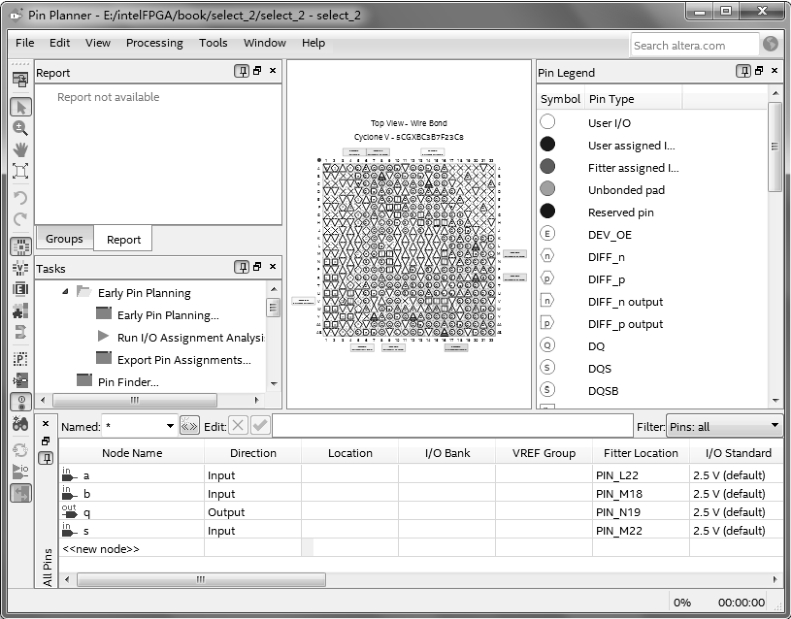Click the Node Name column header
Viewport: 791px width, 619px height.
(x=132, y=453)
